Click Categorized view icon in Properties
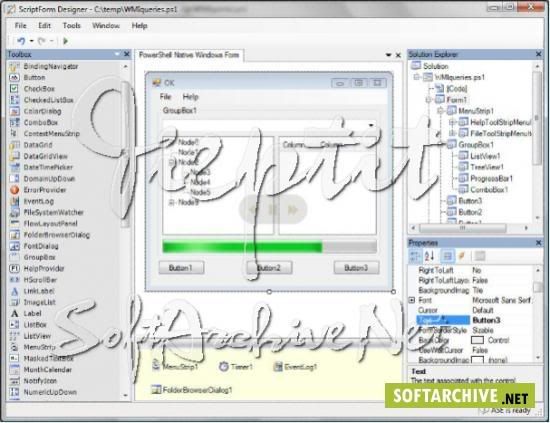The image size is (550, 423). [x=415, y=256]
